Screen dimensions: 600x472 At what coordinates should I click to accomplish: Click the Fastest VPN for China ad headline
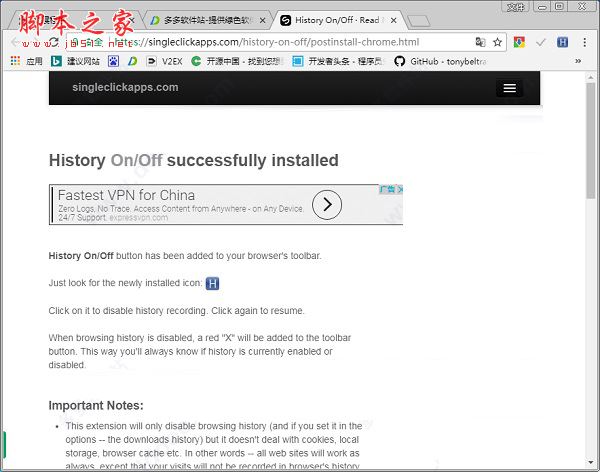(126, 195)
